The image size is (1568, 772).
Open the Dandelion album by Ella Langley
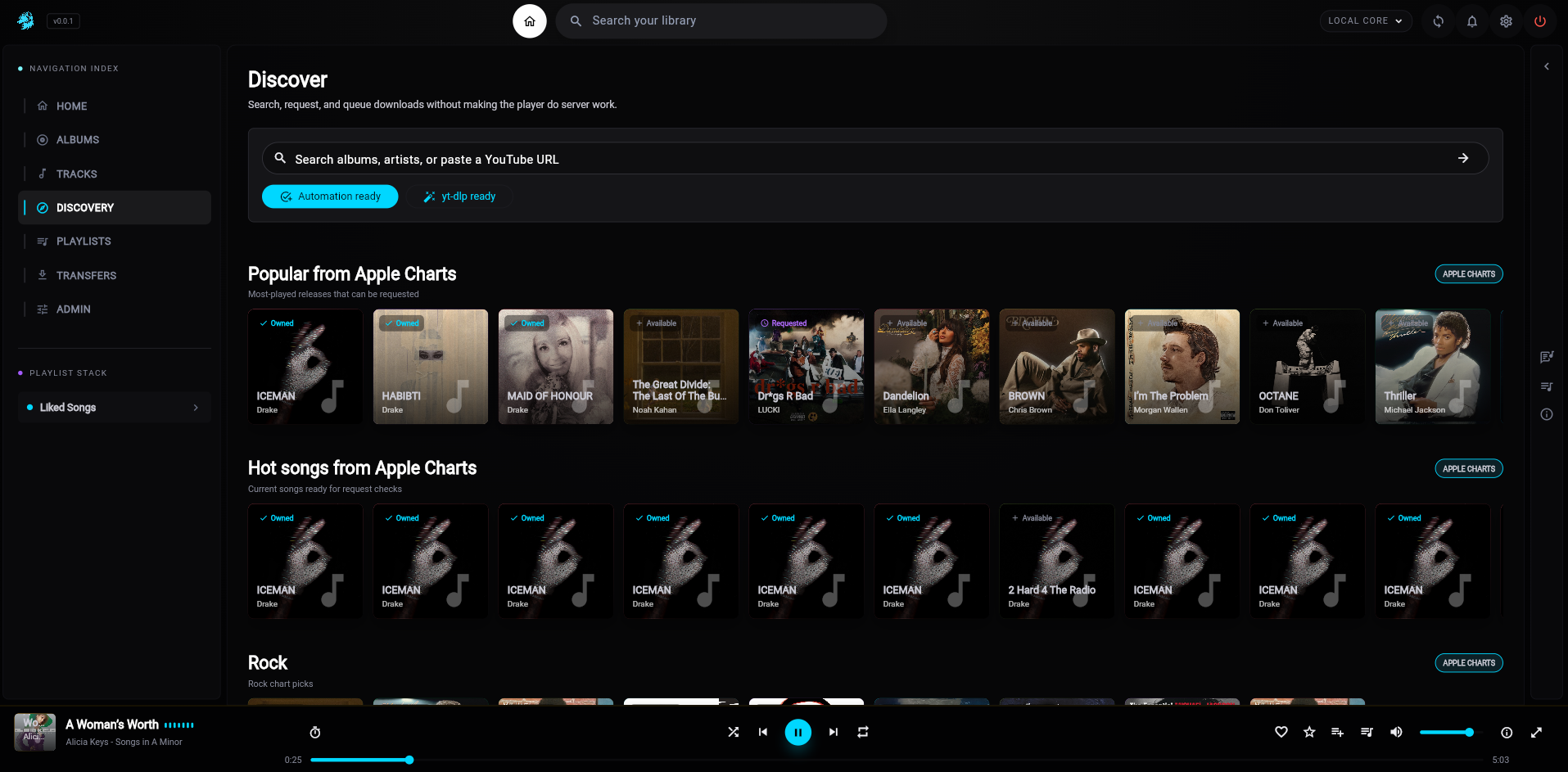coord(932,367)
